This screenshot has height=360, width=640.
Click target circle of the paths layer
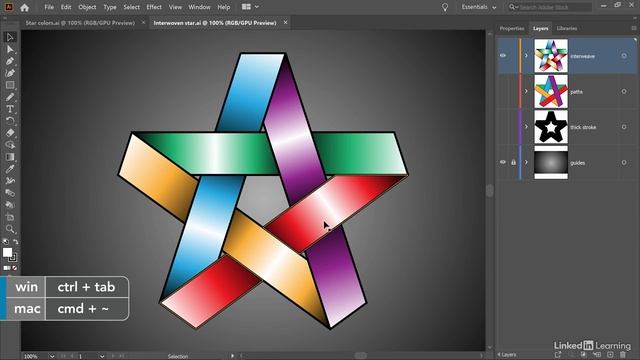coord(624,91)
